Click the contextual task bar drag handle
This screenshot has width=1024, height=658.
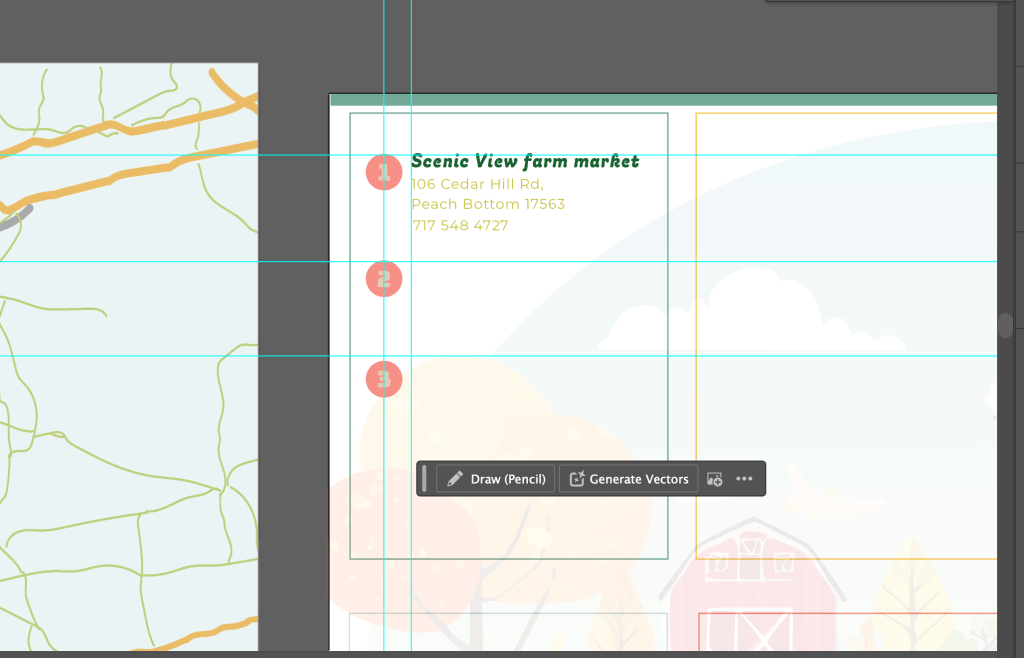coord(425,479)
